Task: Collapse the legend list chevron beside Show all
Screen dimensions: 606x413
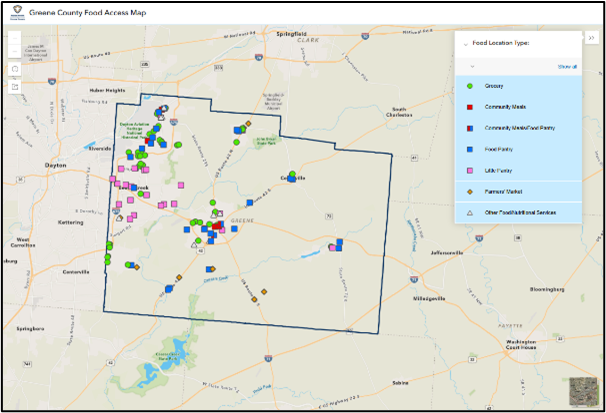Action: coord(471,66)
